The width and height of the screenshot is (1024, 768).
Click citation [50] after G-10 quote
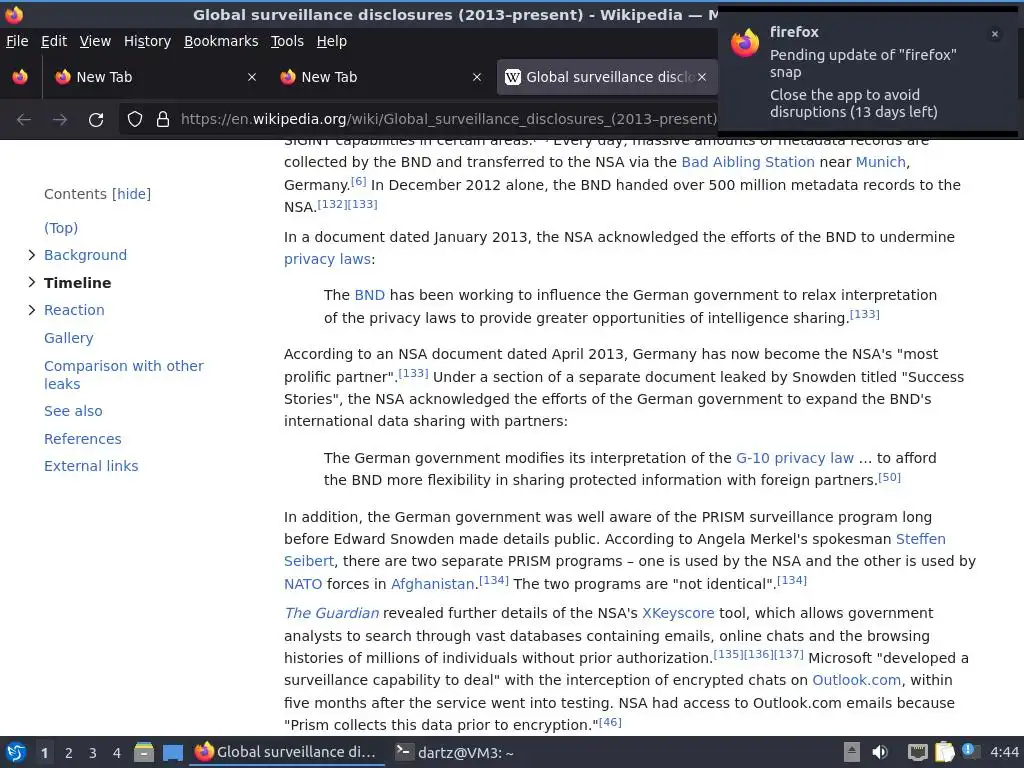pyautogui.click(x=889, y=477)
